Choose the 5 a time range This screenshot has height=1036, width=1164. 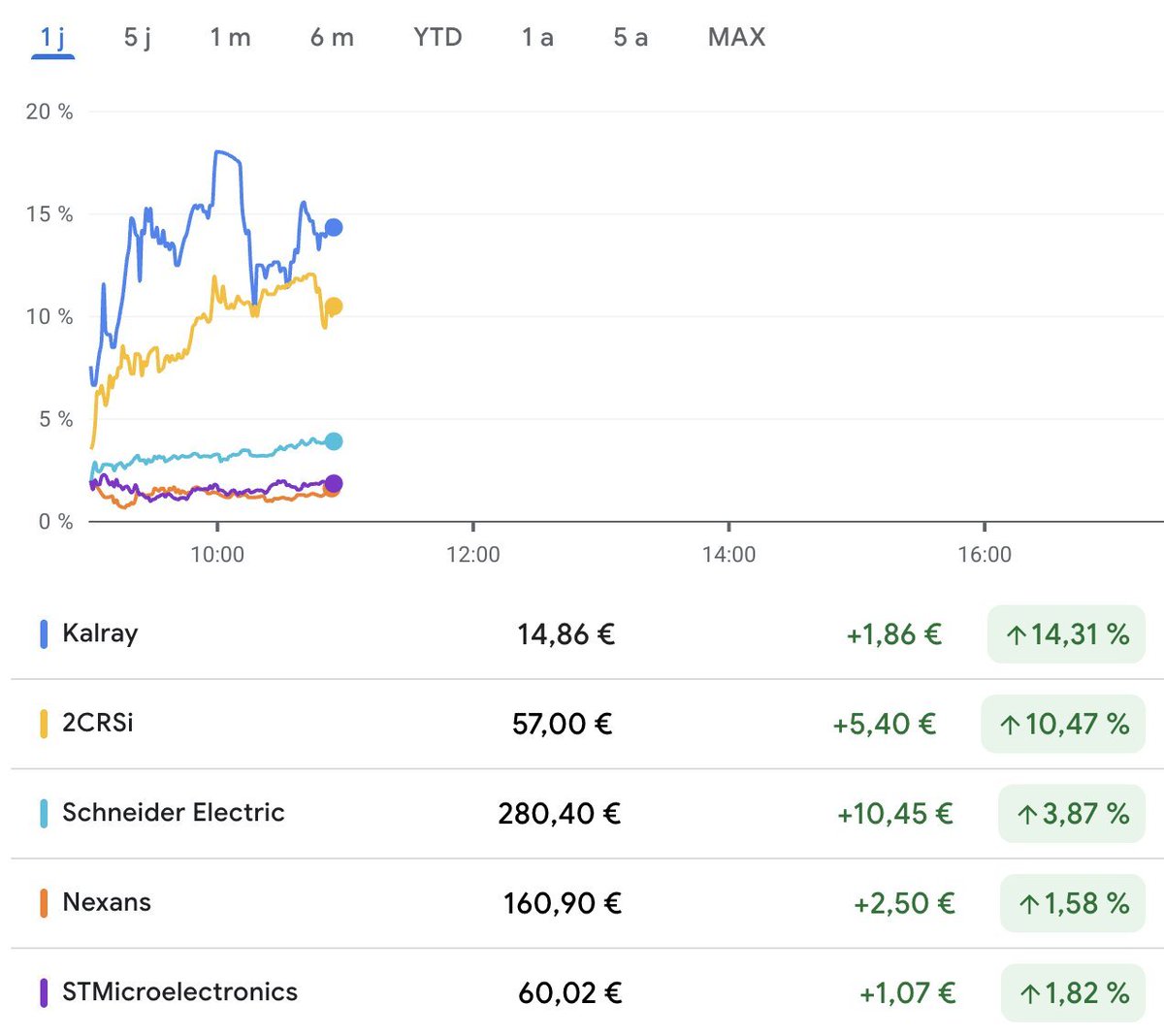(630, 38)
